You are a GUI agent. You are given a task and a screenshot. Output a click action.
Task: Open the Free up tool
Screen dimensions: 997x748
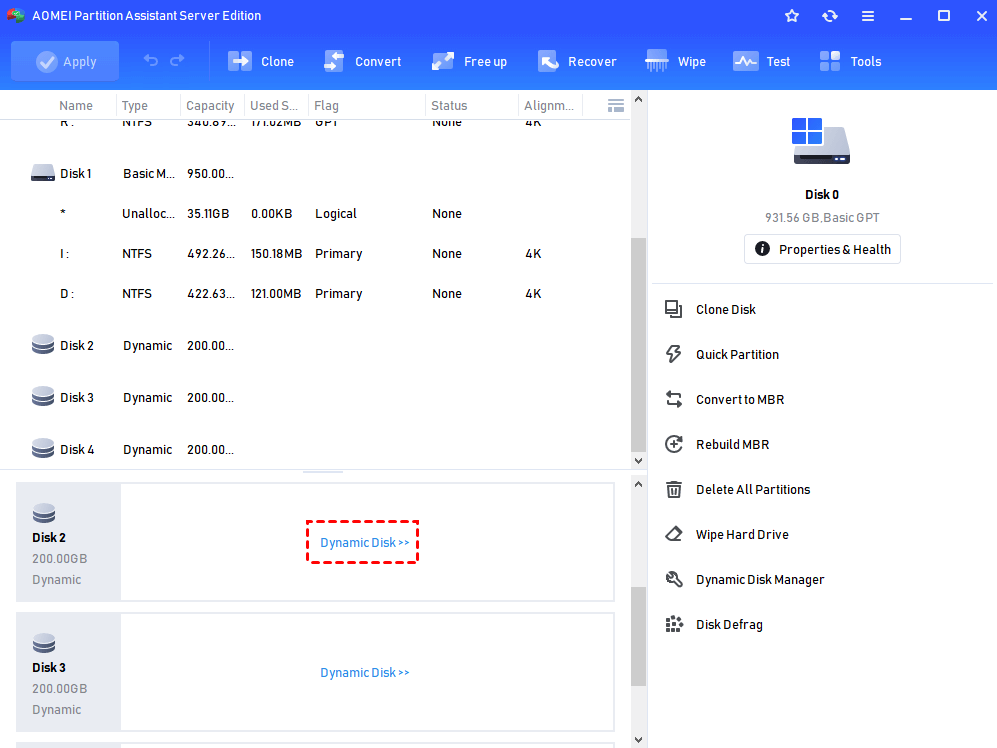click(x=469, y=61)
